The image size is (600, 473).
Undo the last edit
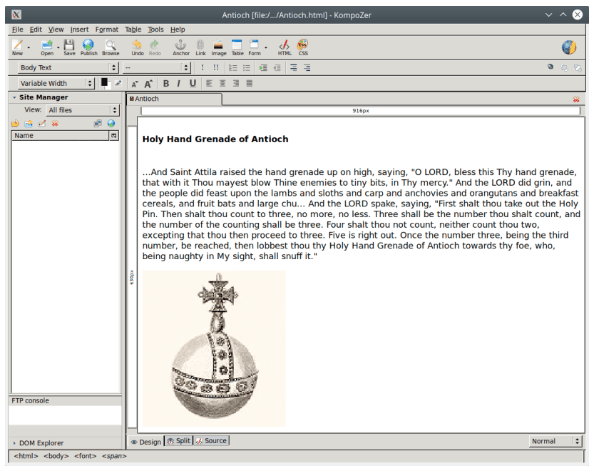click(x=137, y=47)
